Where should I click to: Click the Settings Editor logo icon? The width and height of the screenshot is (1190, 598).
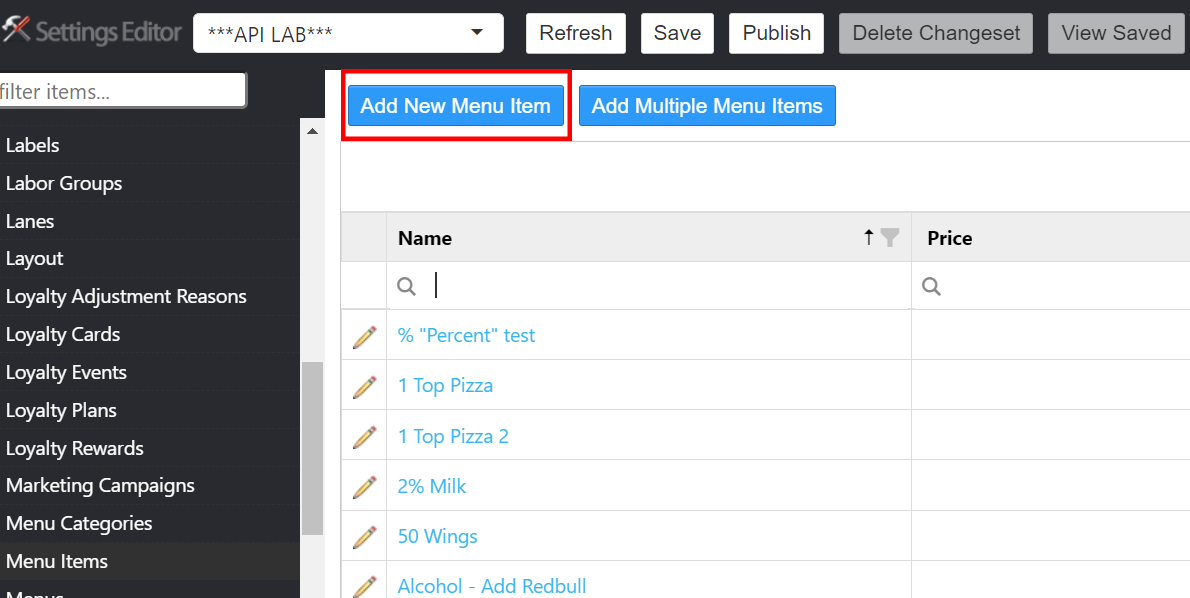pos(16,32)
